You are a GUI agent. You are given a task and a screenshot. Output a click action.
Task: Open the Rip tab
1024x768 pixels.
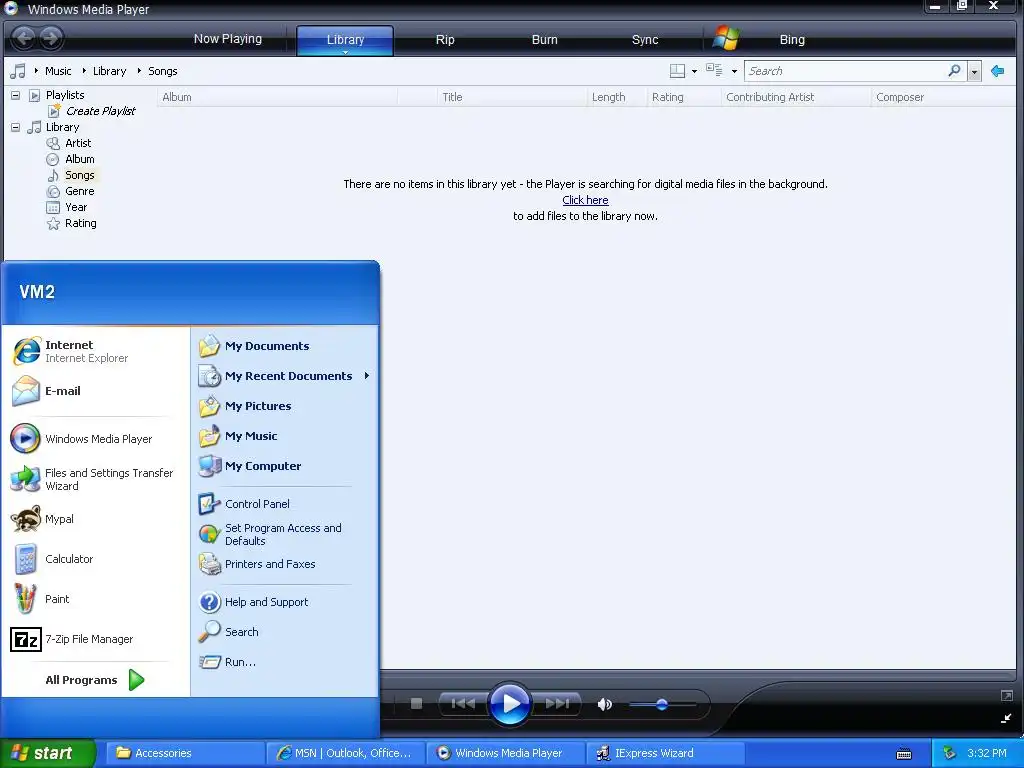[x=445, y=40]
